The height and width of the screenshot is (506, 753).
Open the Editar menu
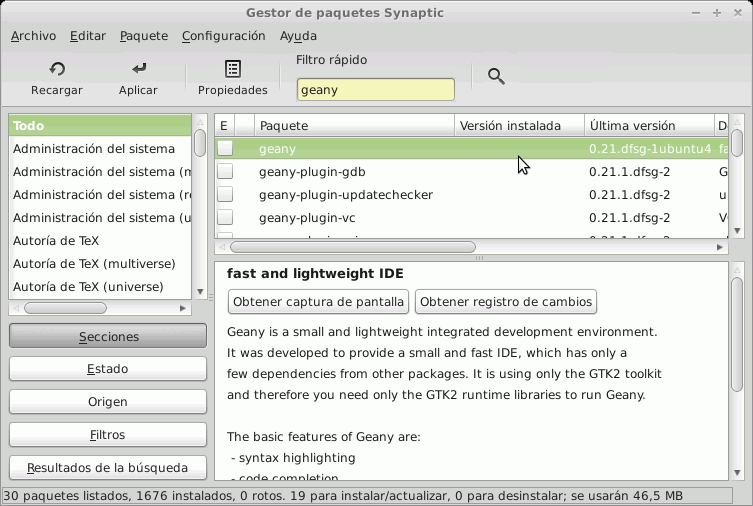tap(88, 36)
